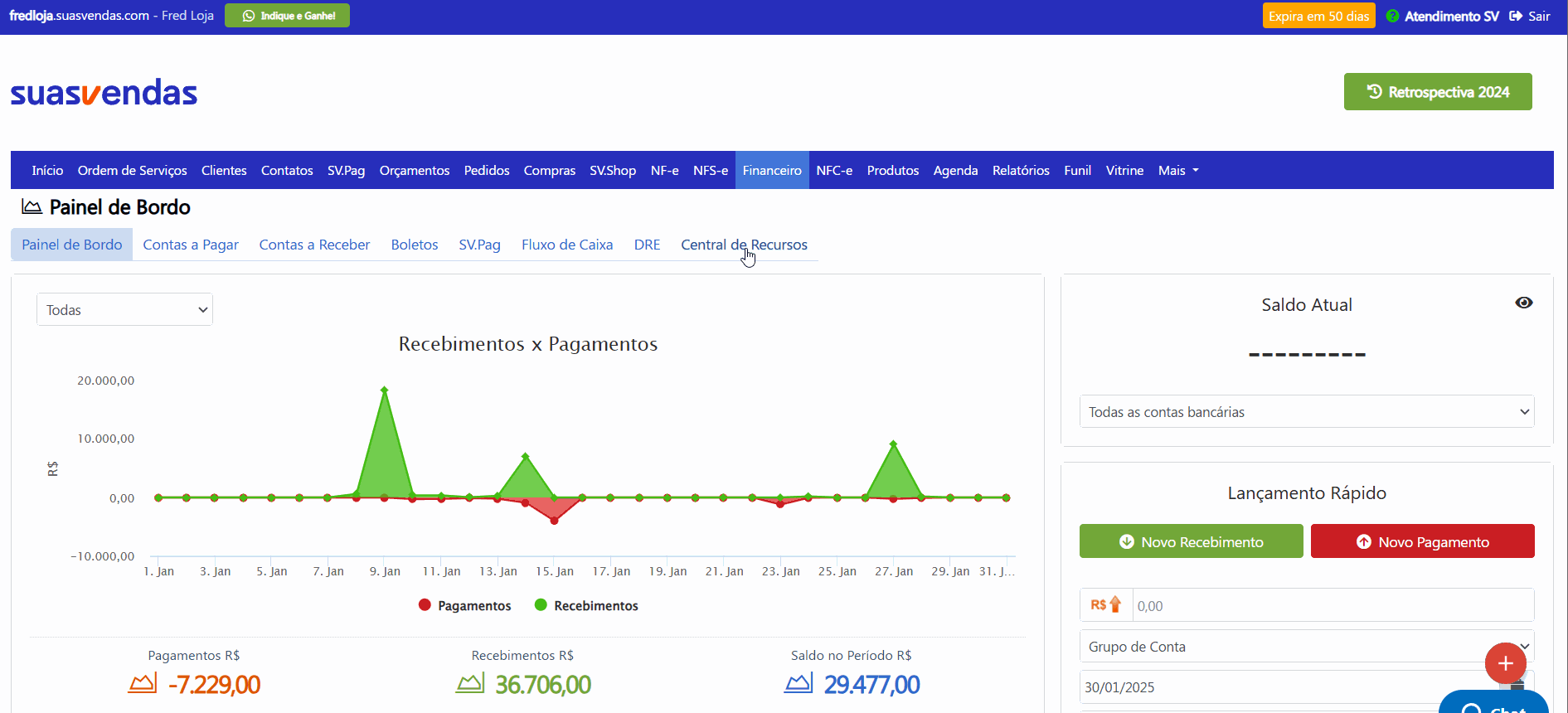The height and width of the screenshot is (713, 1568).
Task: Open the Orçamentos menu
Action: (415, 170)
